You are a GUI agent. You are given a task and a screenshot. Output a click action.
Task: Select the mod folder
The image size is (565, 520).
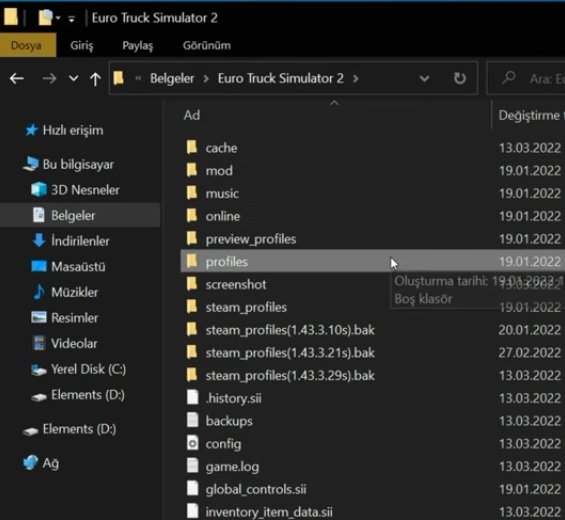(219, 171)
